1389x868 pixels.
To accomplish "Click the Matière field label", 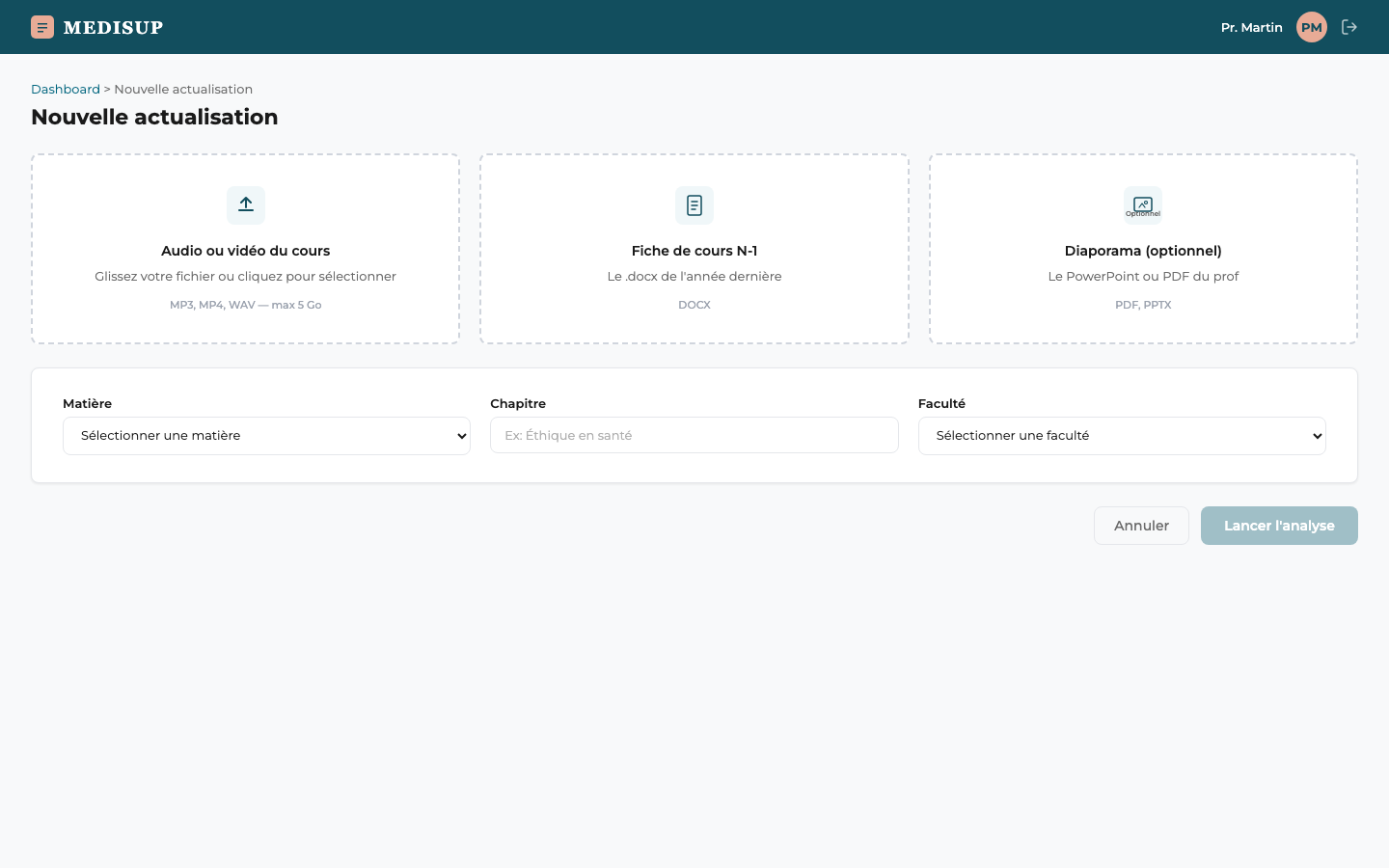I will point(87,403).
